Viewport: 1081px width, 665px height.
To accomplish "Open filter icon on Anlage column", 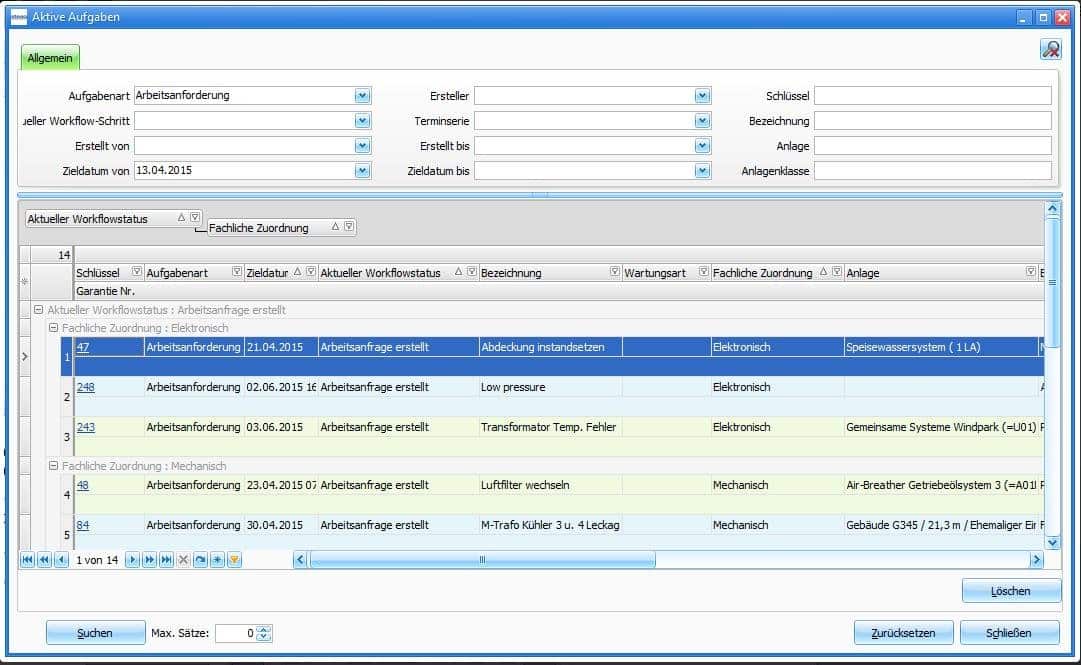I will tap(1031, 272).
